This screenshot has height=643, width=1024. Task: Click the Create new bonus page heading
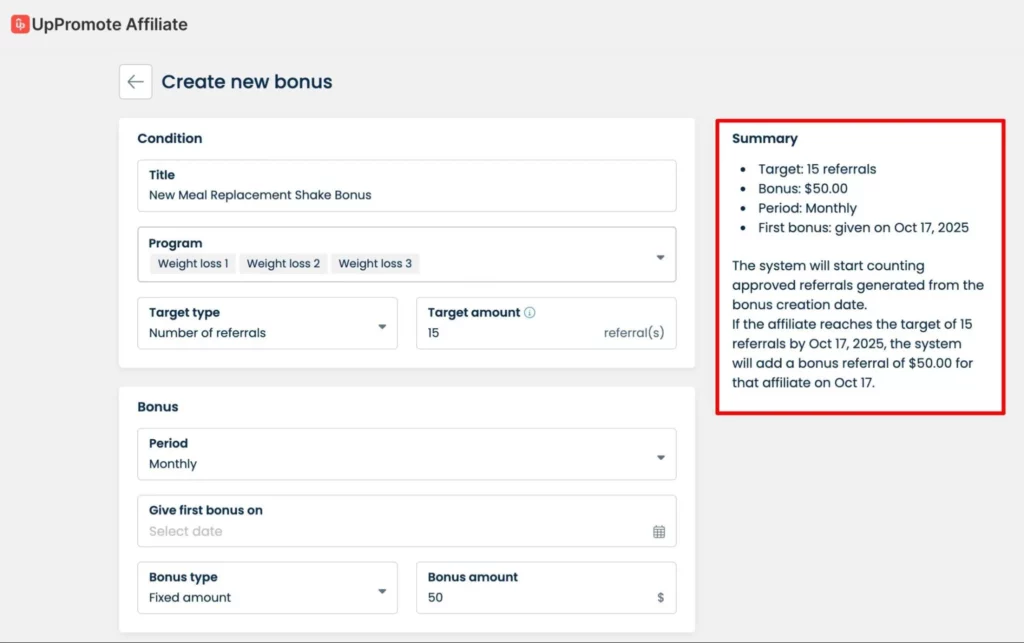tap(247, 82)
